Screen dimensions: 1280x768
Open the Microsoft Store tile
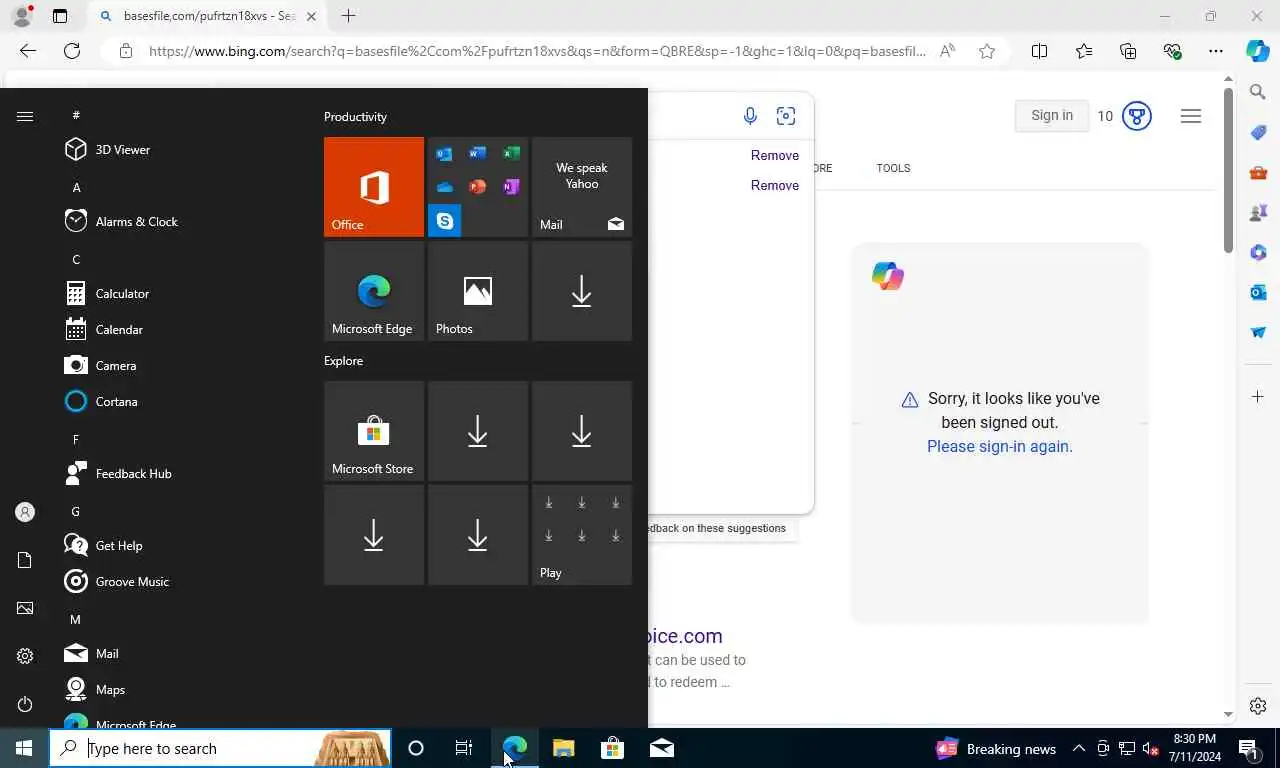[x=374, y=431]
